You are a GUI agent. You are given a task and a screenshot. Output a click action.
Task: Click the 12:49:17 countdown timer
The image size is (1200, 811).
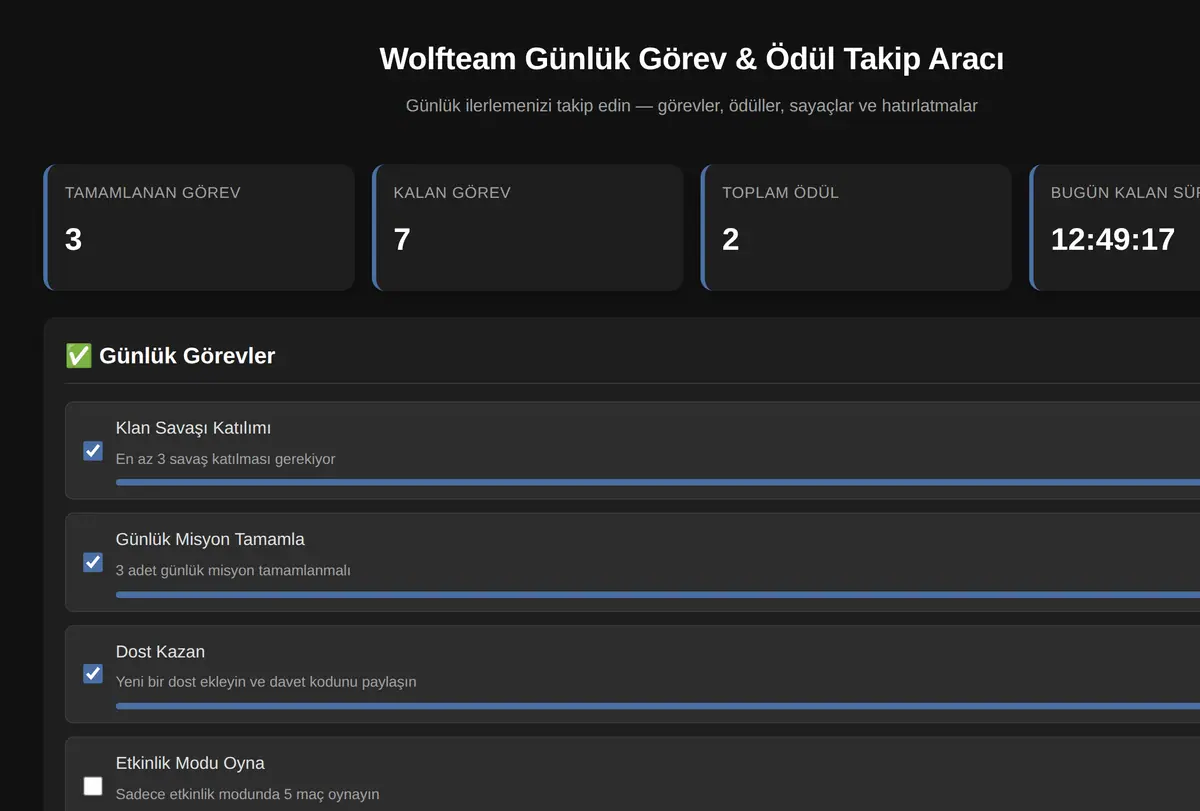pos(1112,240)
